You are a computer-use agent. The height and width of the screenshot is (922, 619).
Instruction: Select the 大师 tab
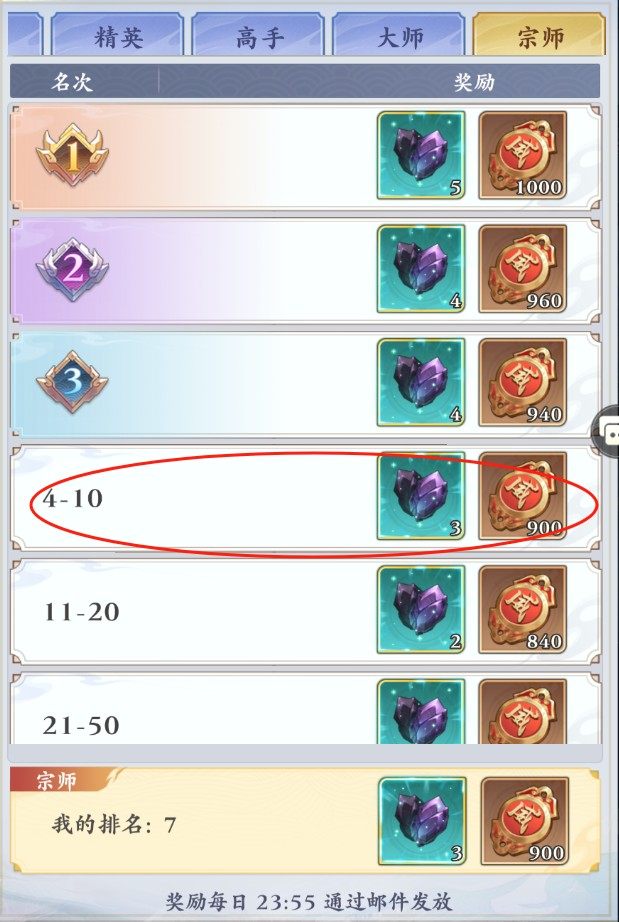click(399, 35)
